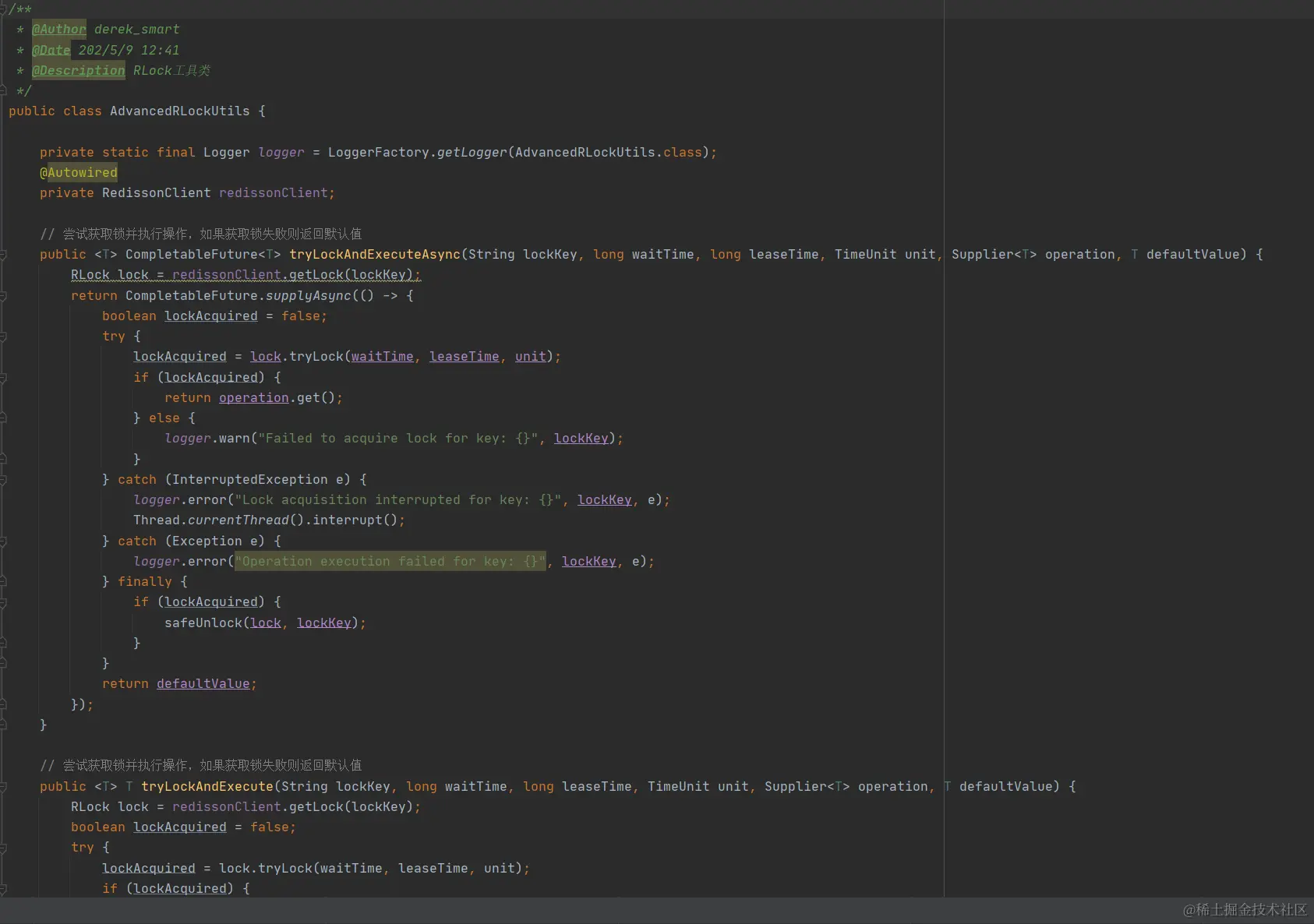Screen dimensions: 1314x924
Task: Click the Supplier<T> operation parameter in async signature
Action: (1033, 255)
